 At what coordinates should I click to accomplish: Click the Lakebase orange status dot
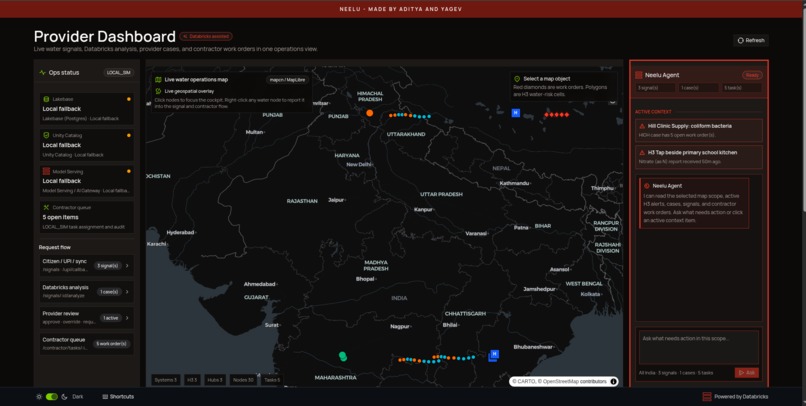(129, 99)
